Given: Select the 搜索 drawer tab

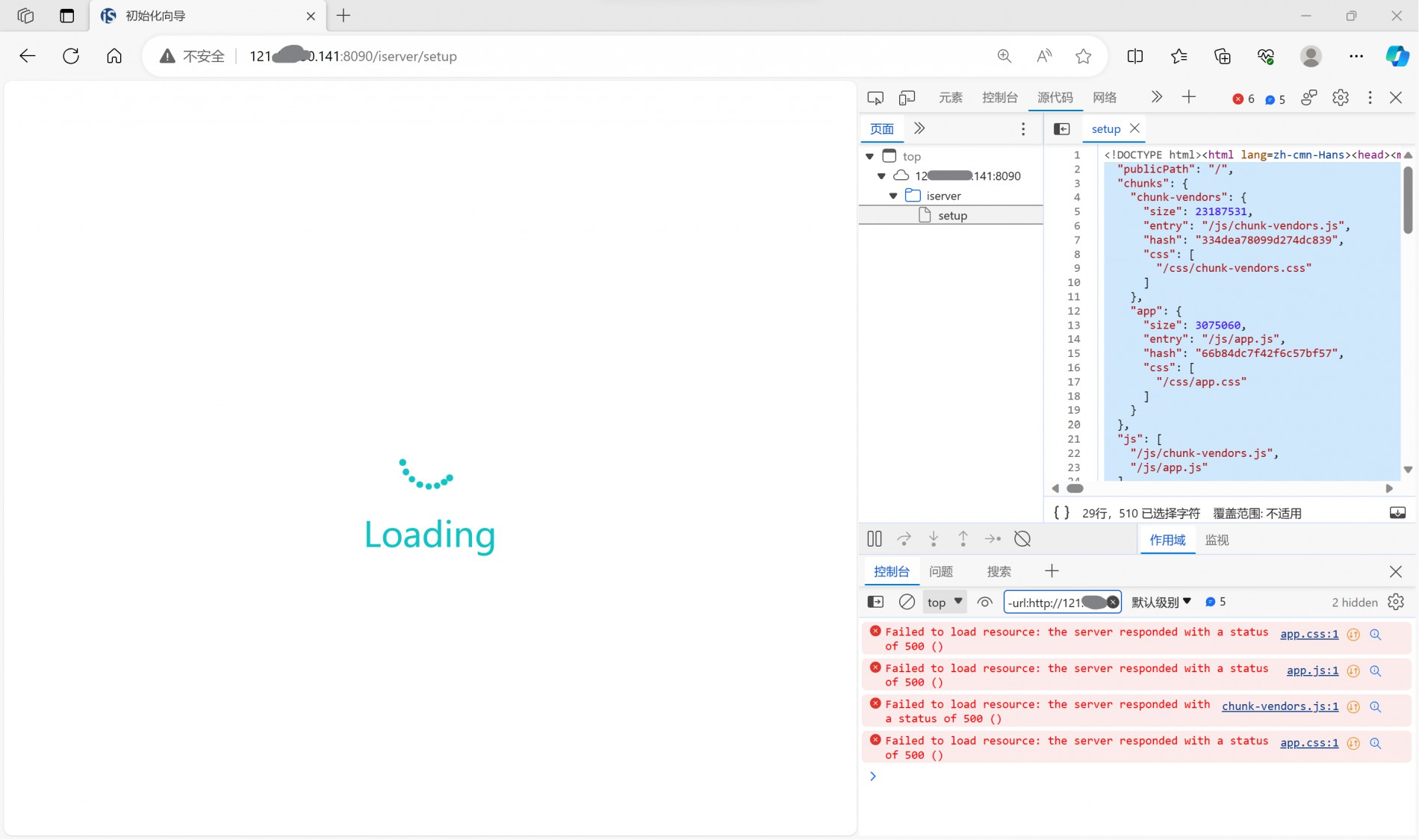Looking at the screenshot, I should 999,571.
